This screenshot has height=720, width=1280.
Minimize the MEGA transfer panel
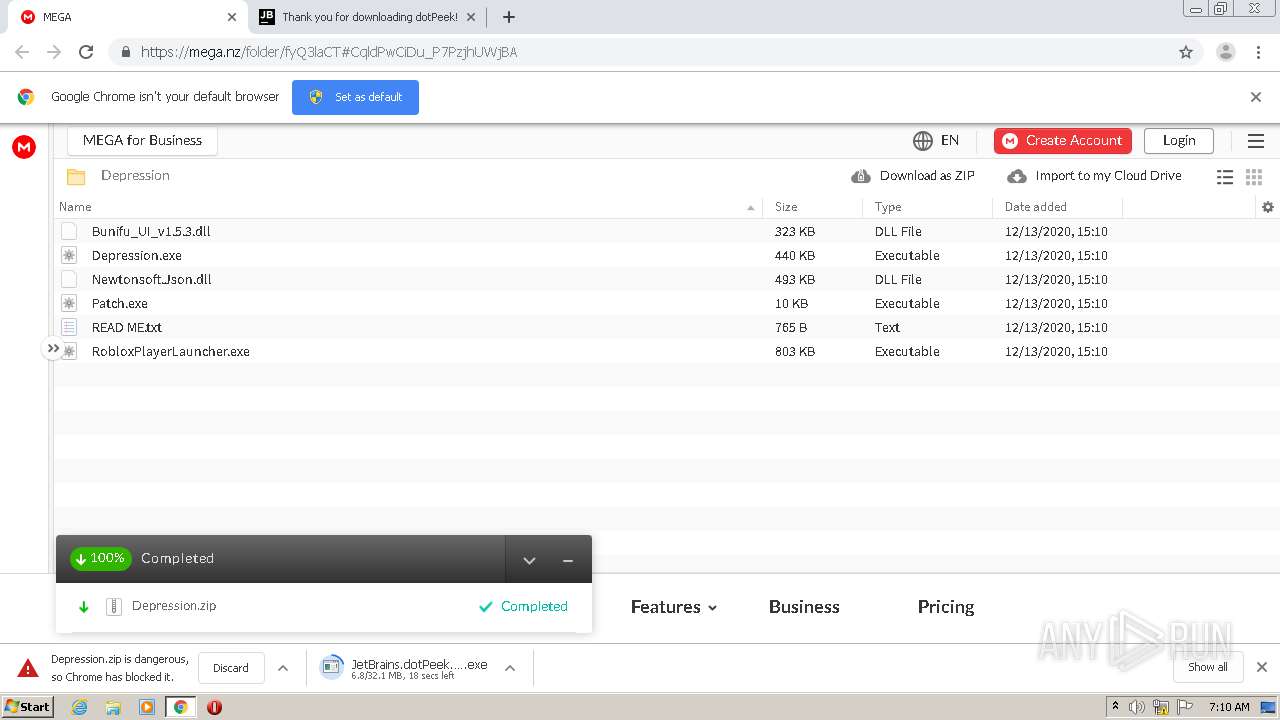568,560
